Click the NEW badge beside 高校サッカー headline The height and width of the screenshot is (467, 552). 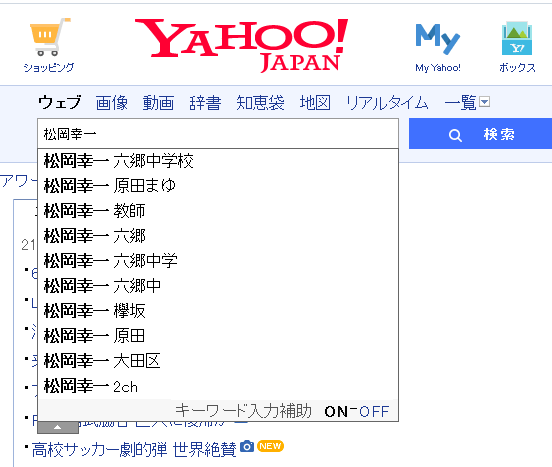click(x=270, y=446)
